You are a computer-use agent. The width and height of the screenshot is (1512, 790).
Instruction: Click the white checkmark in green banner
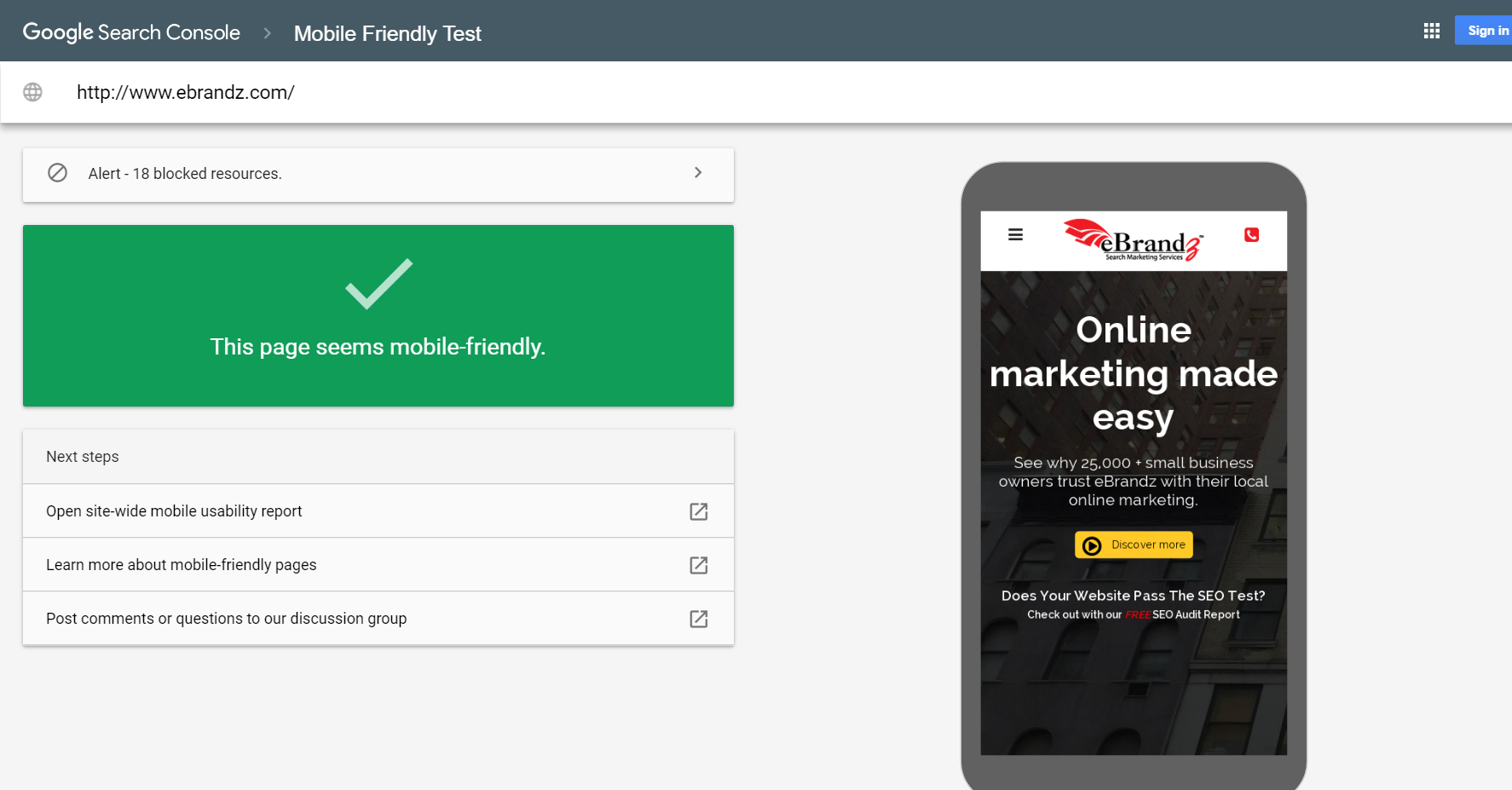coord(378,284)
